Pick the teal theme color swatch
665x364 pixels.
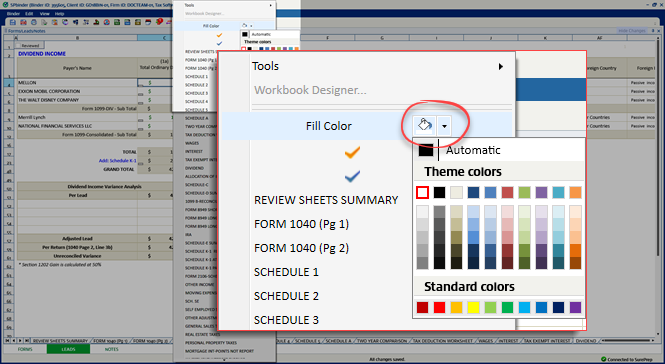[x=558, y=193]
